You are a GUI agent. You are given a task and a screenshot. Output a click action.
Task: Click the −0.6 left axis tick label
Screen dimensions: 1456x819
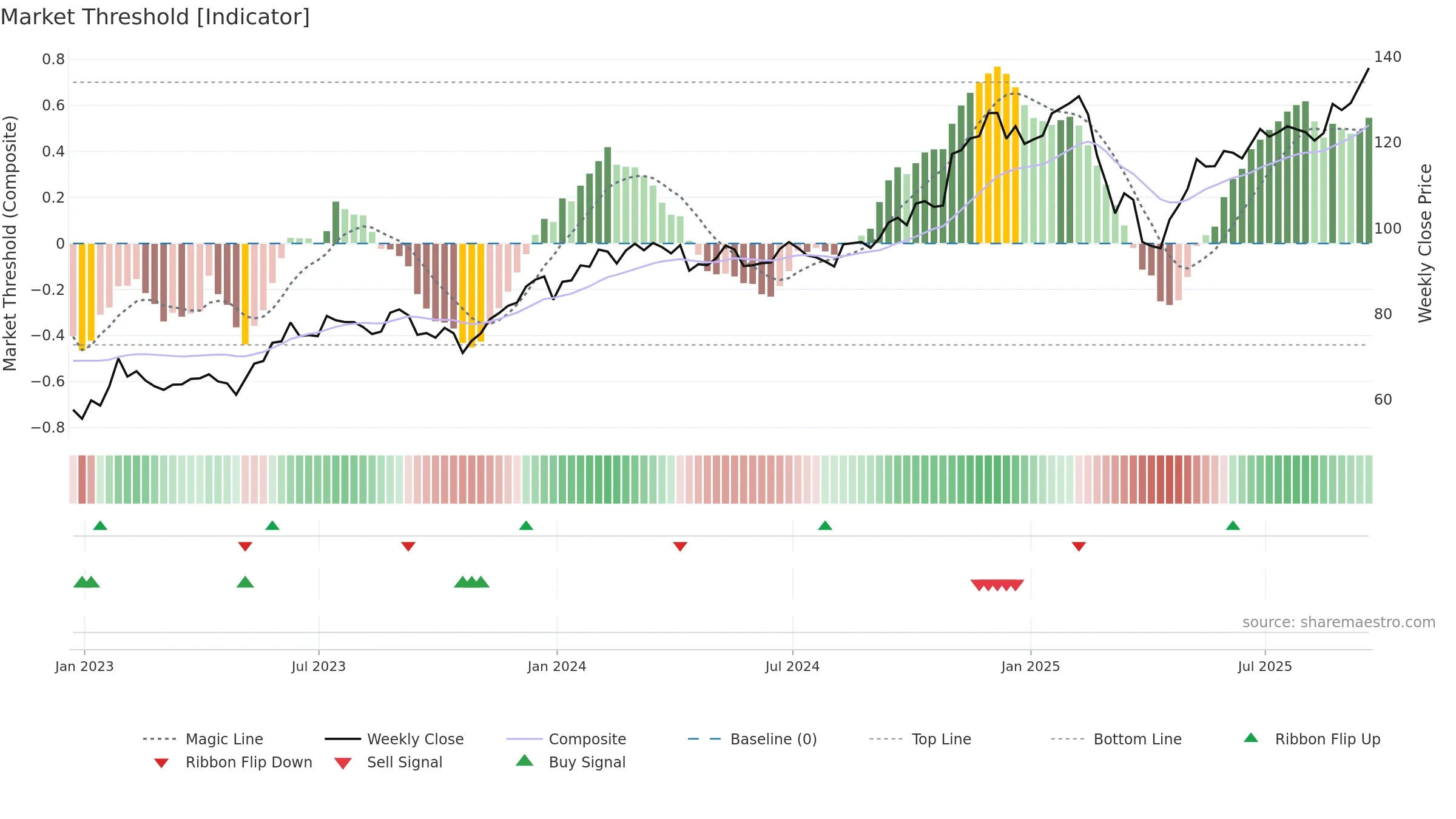coord(48,382)
